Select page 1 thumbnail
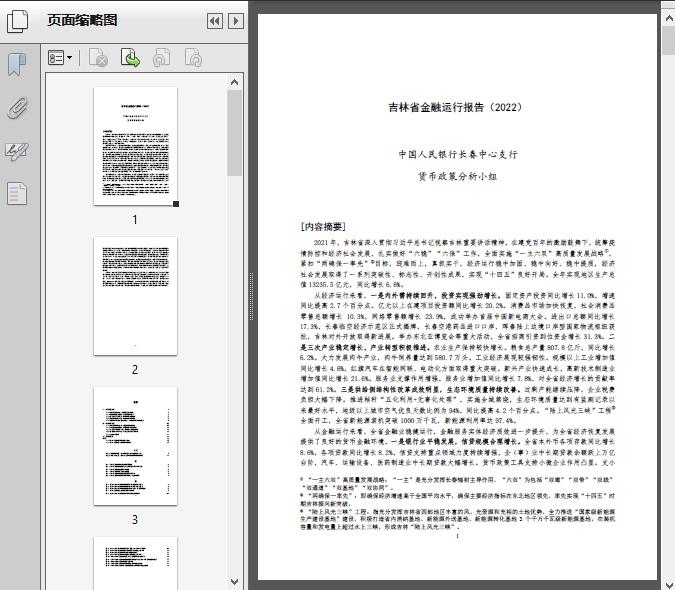Image resolution: width=675 pixels, height=590 pixels. 135,146
